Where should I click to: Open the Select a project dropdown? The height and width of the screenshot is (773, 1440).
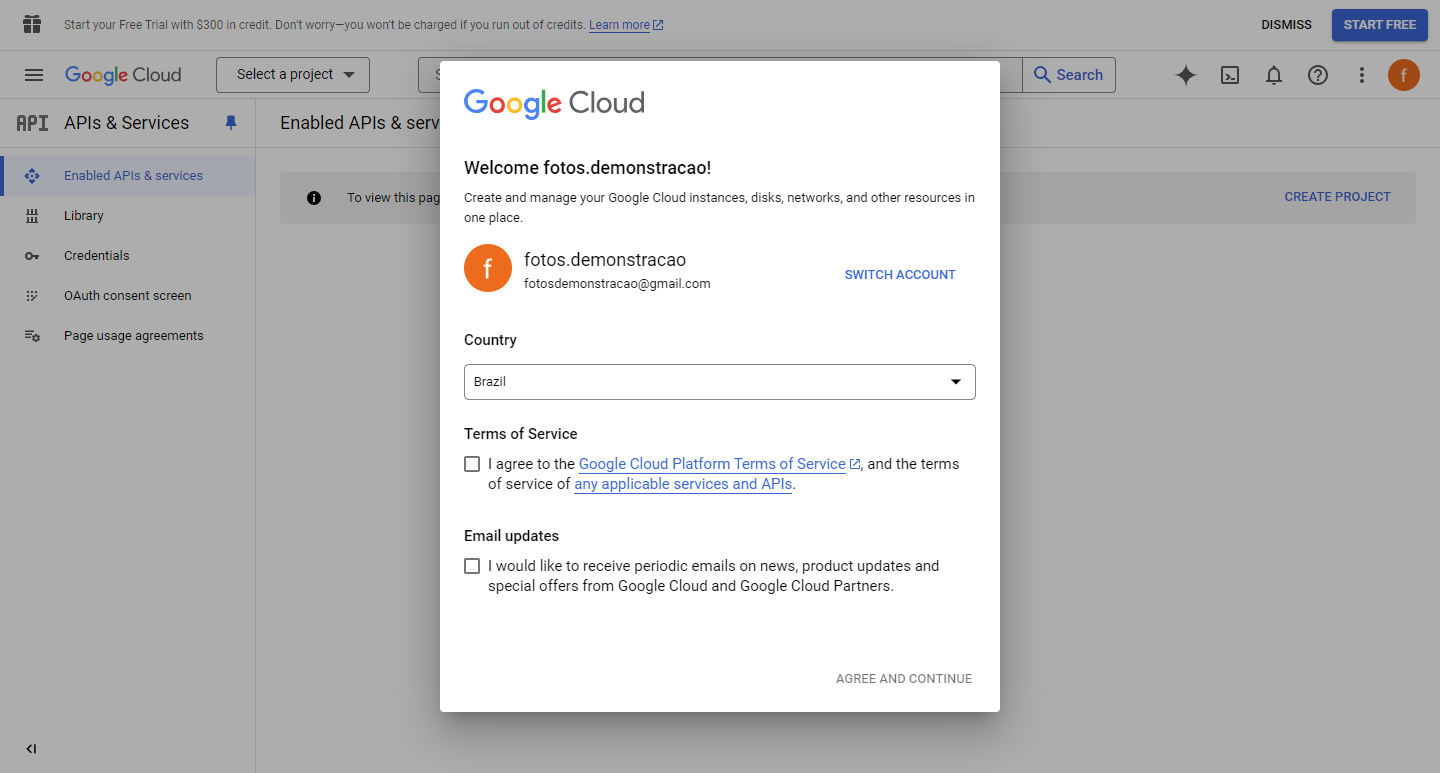[x=293, y=75]
